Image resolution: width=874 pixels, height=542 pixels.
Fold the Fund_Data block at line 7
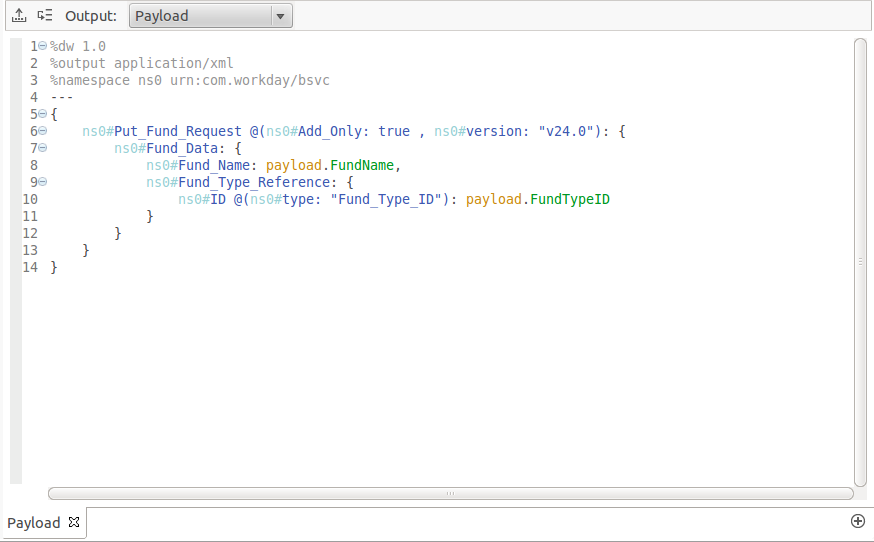point(42,148)
